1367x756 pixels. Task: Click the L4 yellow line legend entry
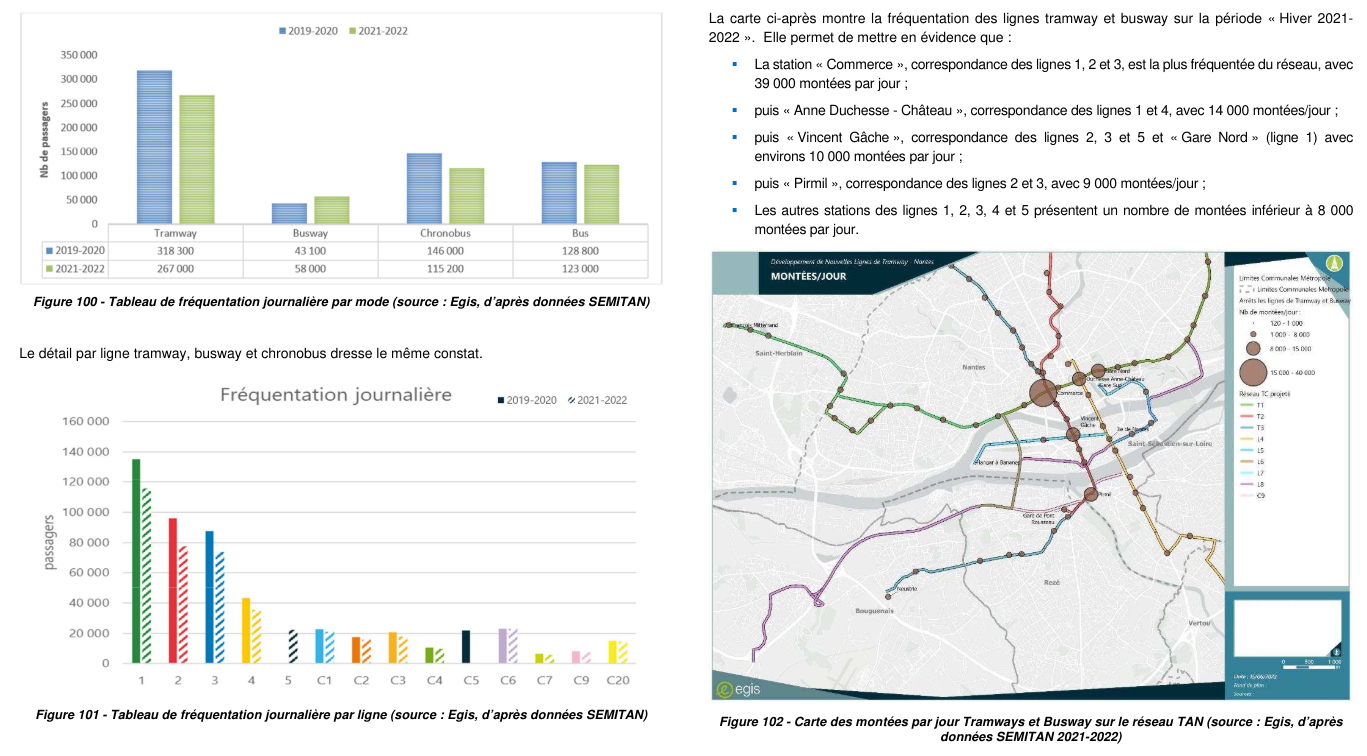(x=1250, y=439)
